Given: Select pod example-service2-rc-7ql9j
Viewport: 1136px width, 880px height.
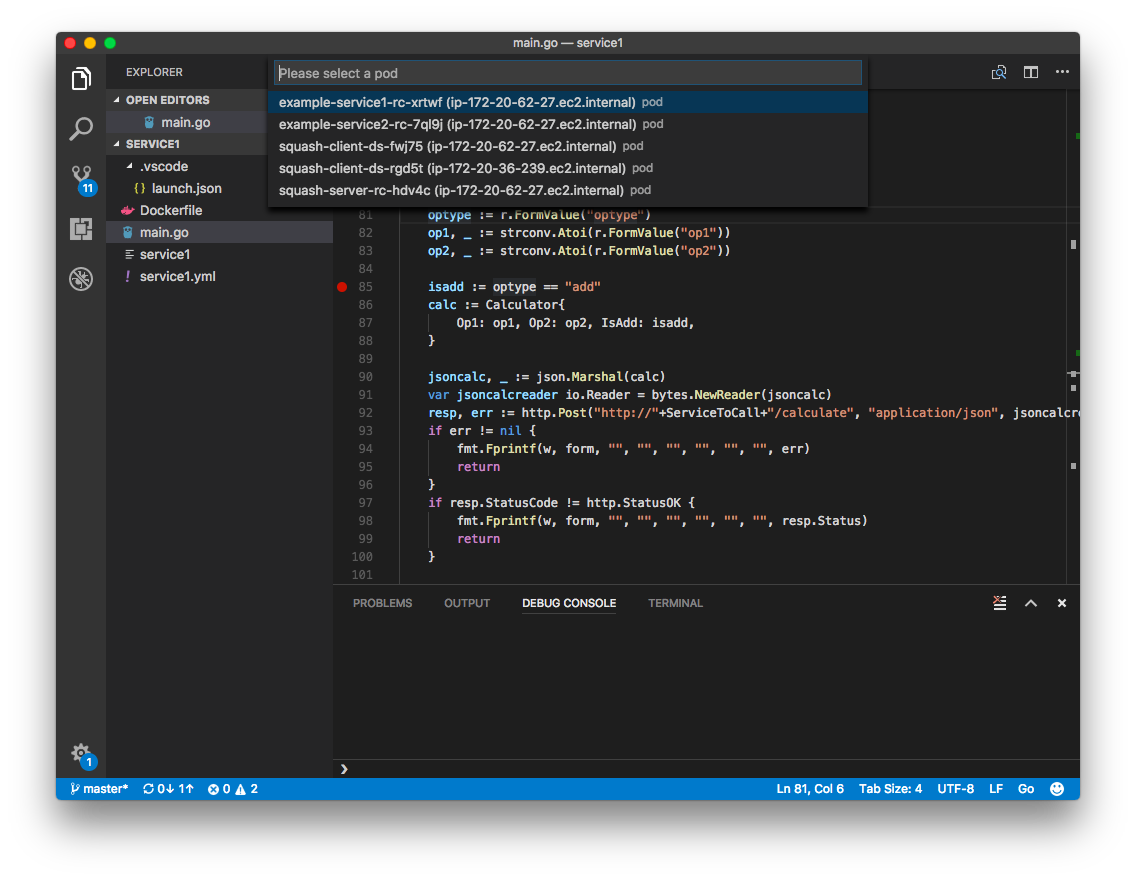Looking at the screenshot, I should [567, 124].
